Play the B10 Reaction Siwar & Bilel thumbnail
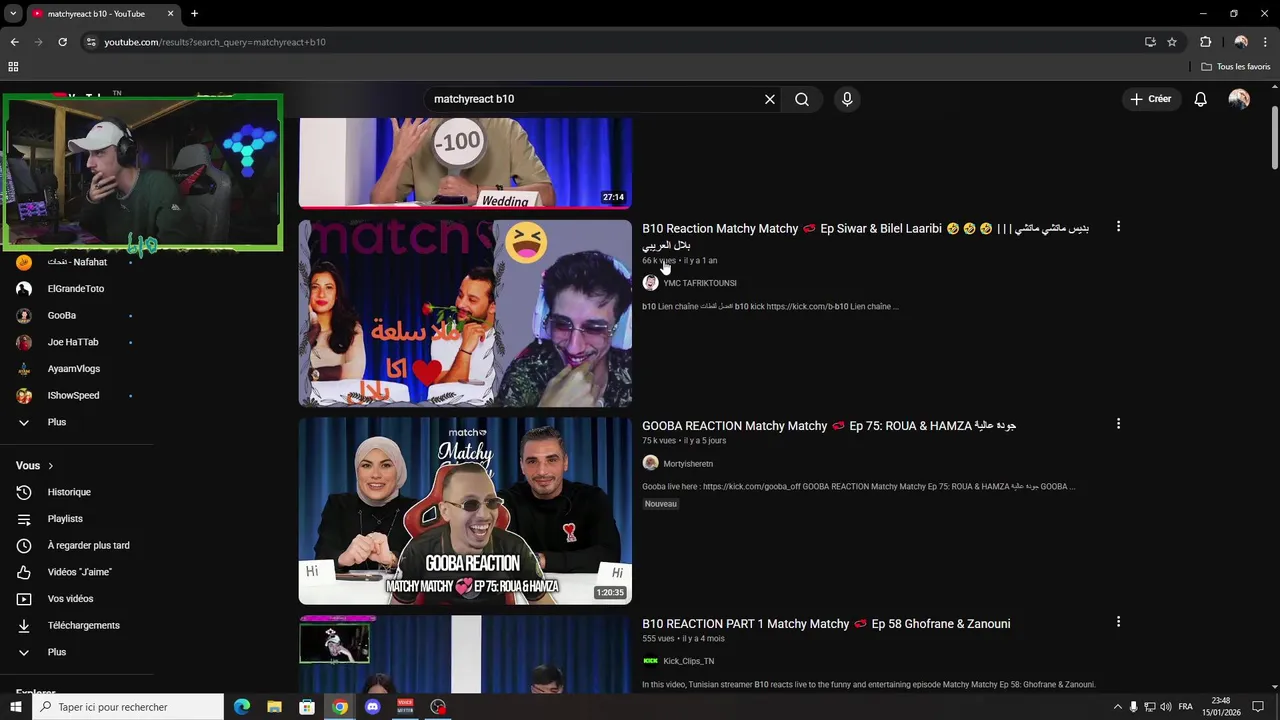1280x720 pixels. (x=465, y=313)
